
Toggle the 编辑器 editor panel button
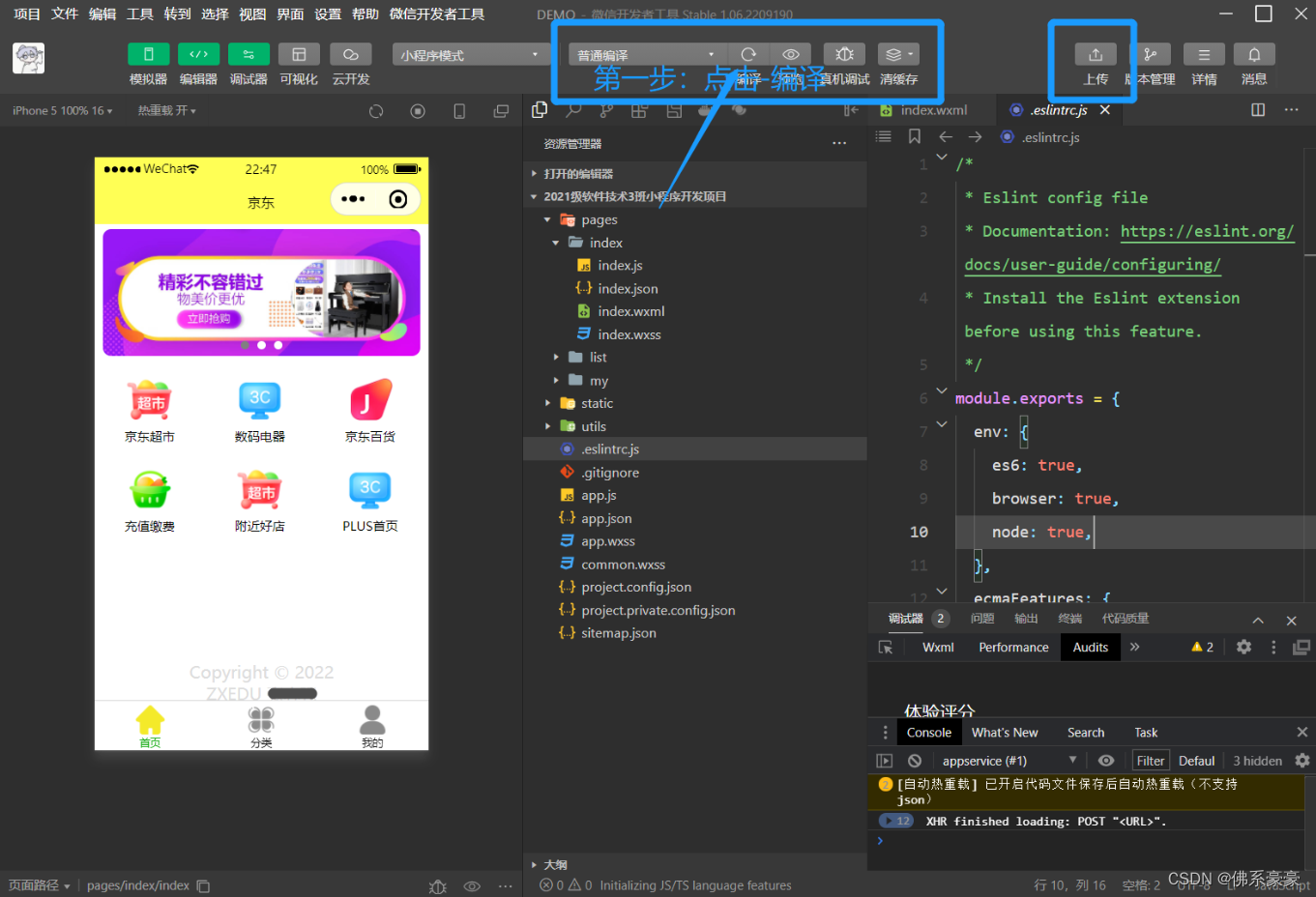pos(198,54)
